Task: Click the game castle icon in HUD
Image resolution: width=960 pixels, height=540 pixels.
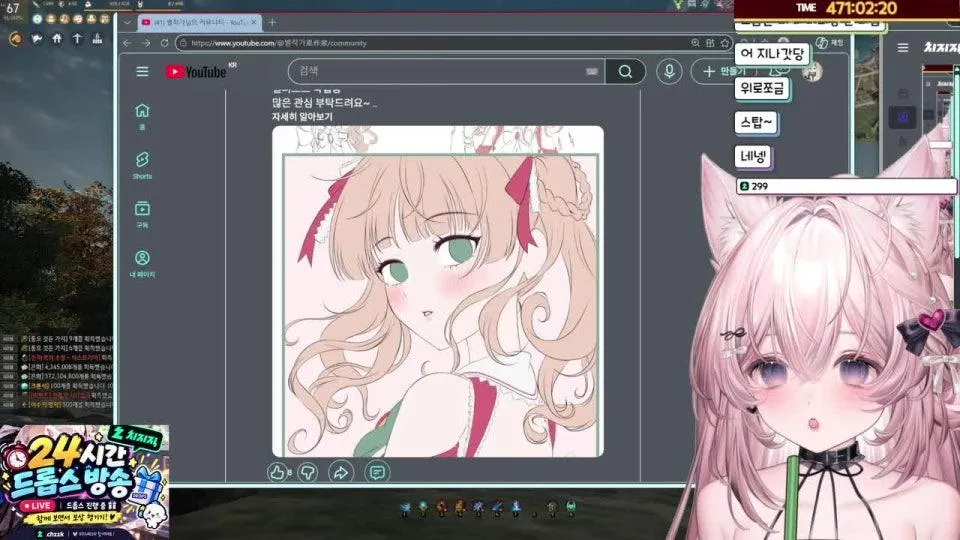Action: point(97,39)
